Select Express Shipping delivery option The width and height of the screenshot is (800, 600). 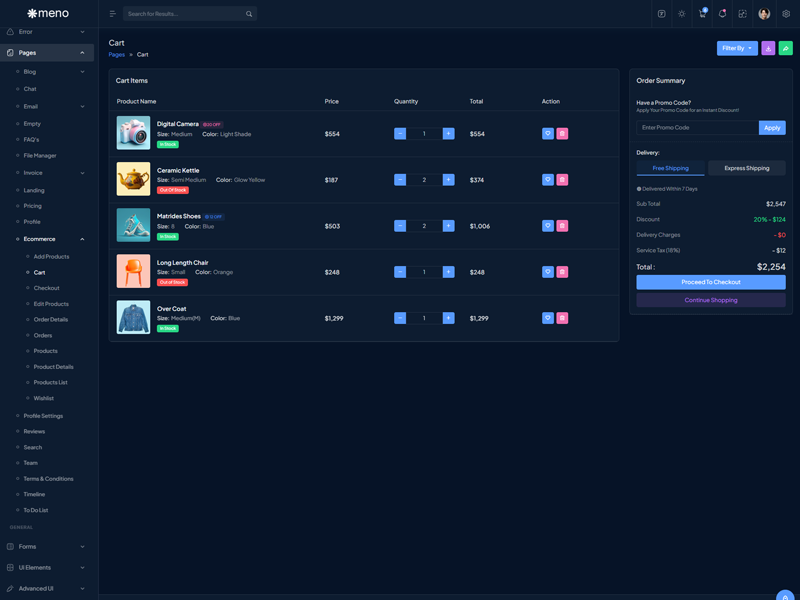[747, 168]
